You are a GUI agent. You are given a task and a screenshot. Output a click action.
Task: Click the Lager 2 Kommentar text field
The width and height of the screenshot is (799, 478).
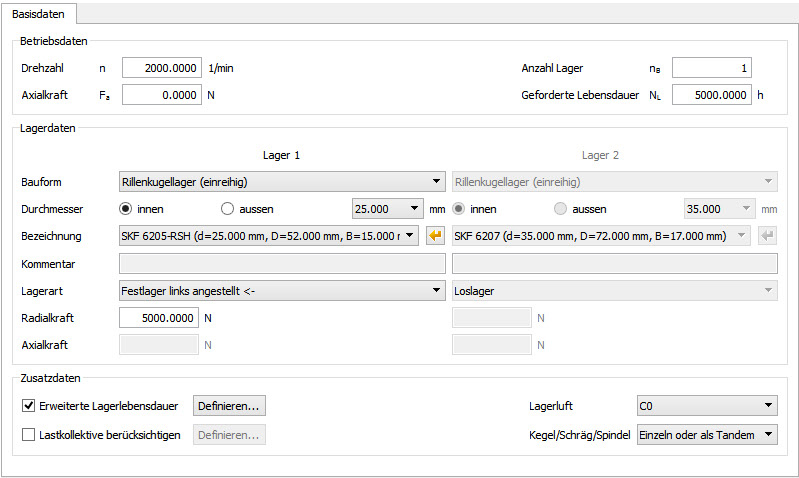click(x=614, y=264)
